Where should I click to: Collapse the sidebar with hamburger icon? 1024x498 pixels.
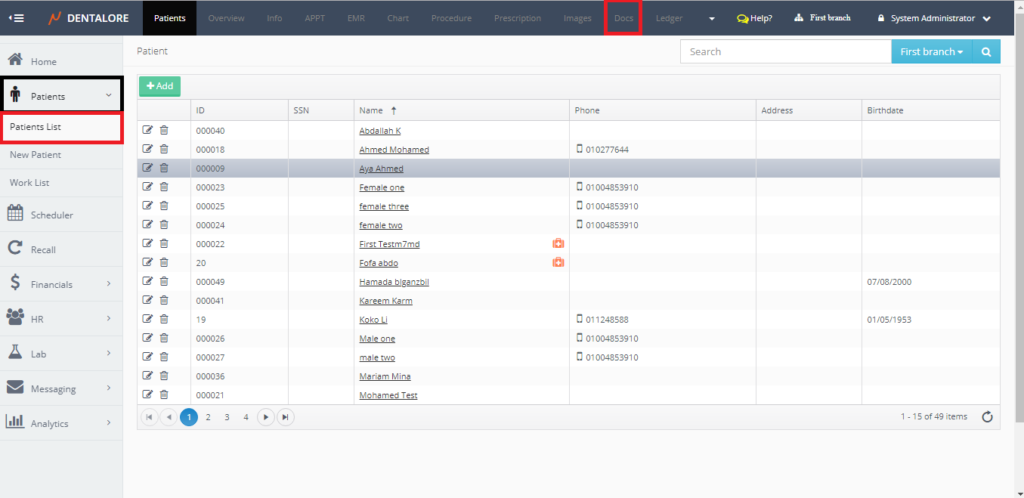17,18
